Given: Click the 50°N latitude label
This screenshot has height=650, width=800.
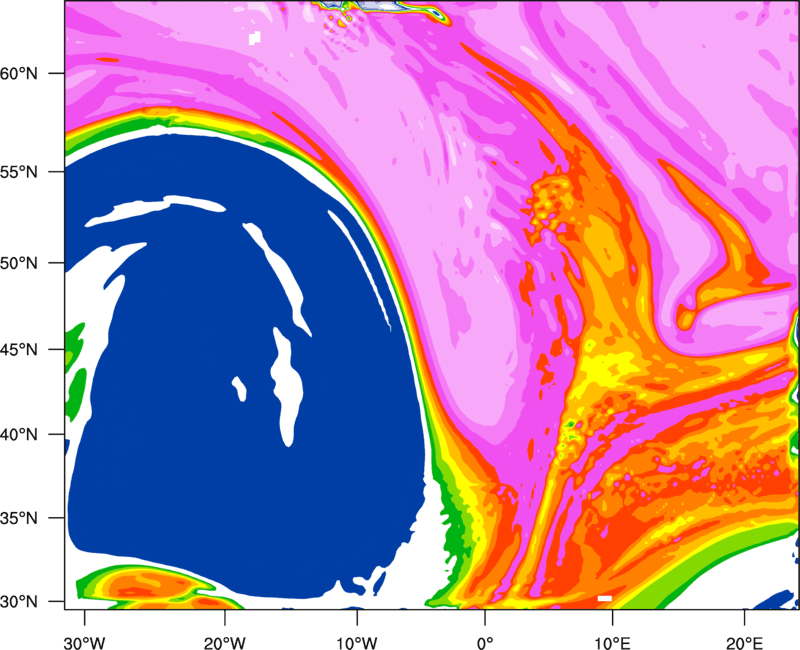Looking at the screenshot, I should pos(19,263).
